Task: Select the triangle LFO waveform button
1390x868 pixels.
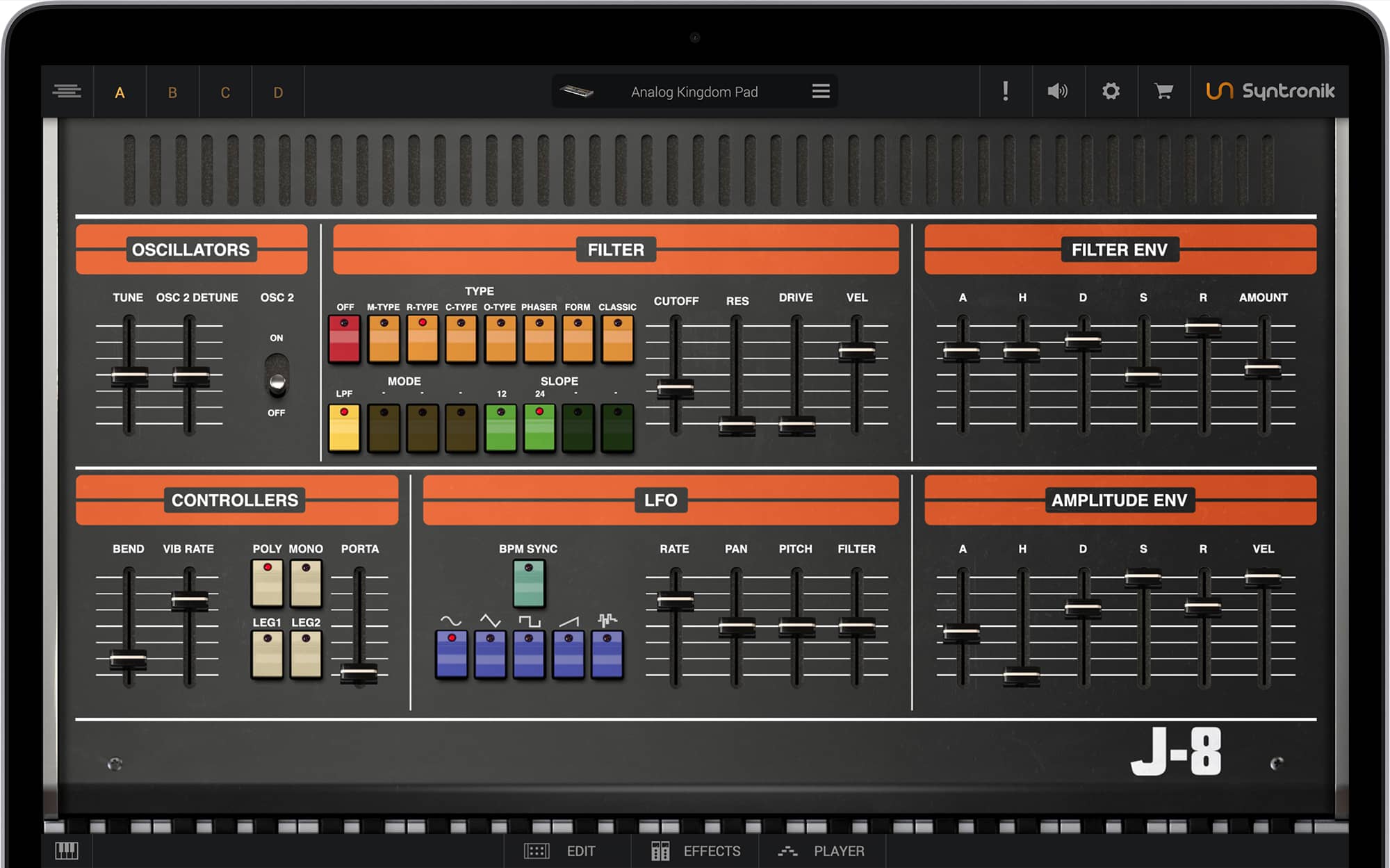Action: (491, 653)
